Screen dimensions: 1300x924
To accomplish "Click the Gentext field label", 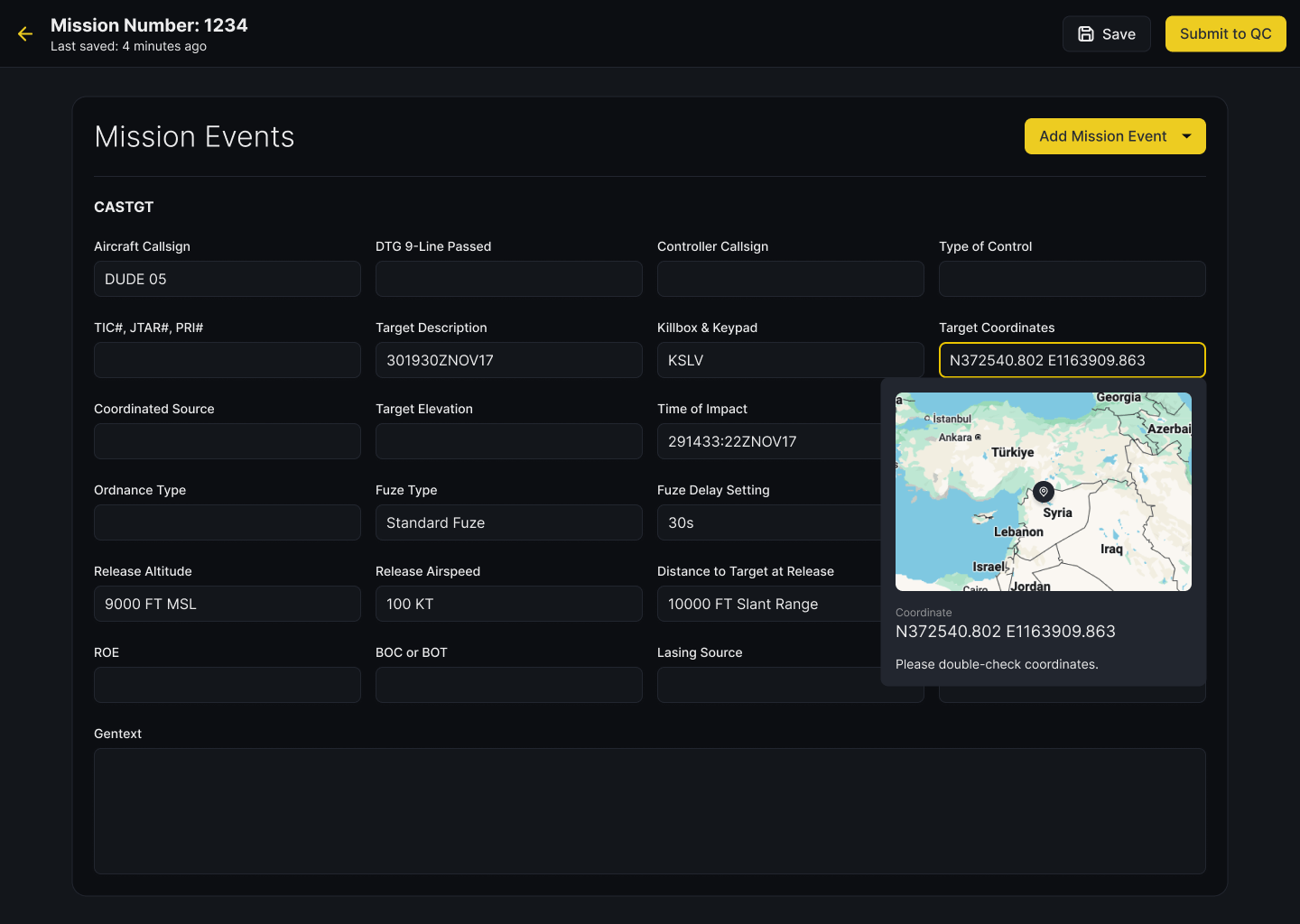I will point(117,734).
